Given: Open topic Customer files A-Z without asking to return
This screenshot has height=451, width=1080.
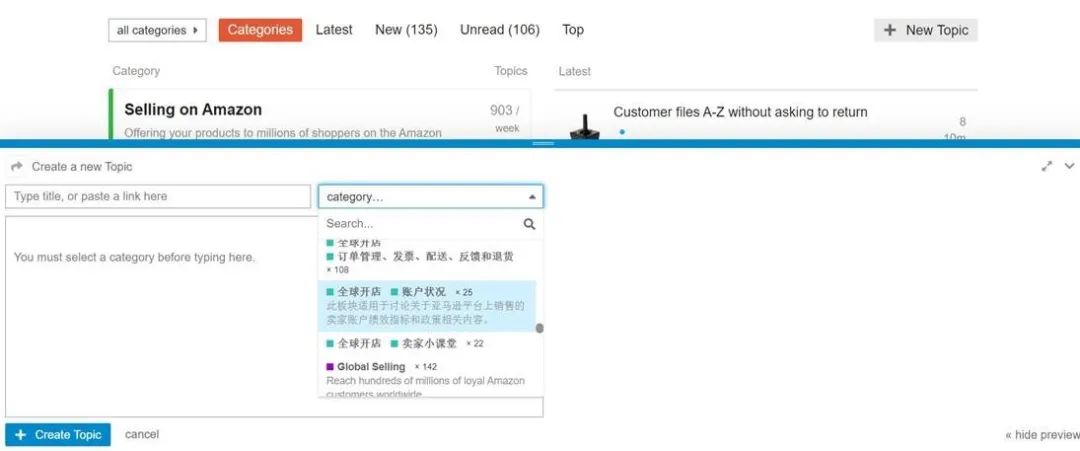Looking at the screenshot, I should click(x=740, y=112).
